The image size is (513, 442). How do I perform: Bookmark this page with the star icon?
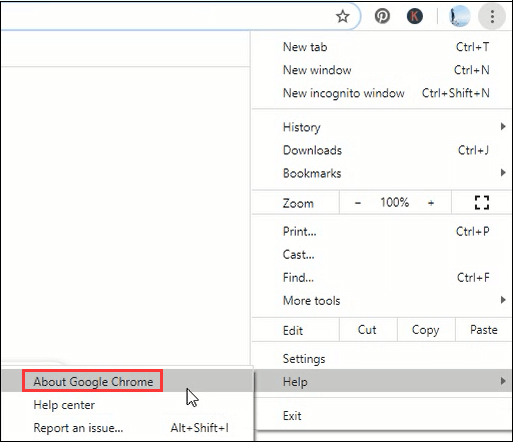[x=342, y=16]
